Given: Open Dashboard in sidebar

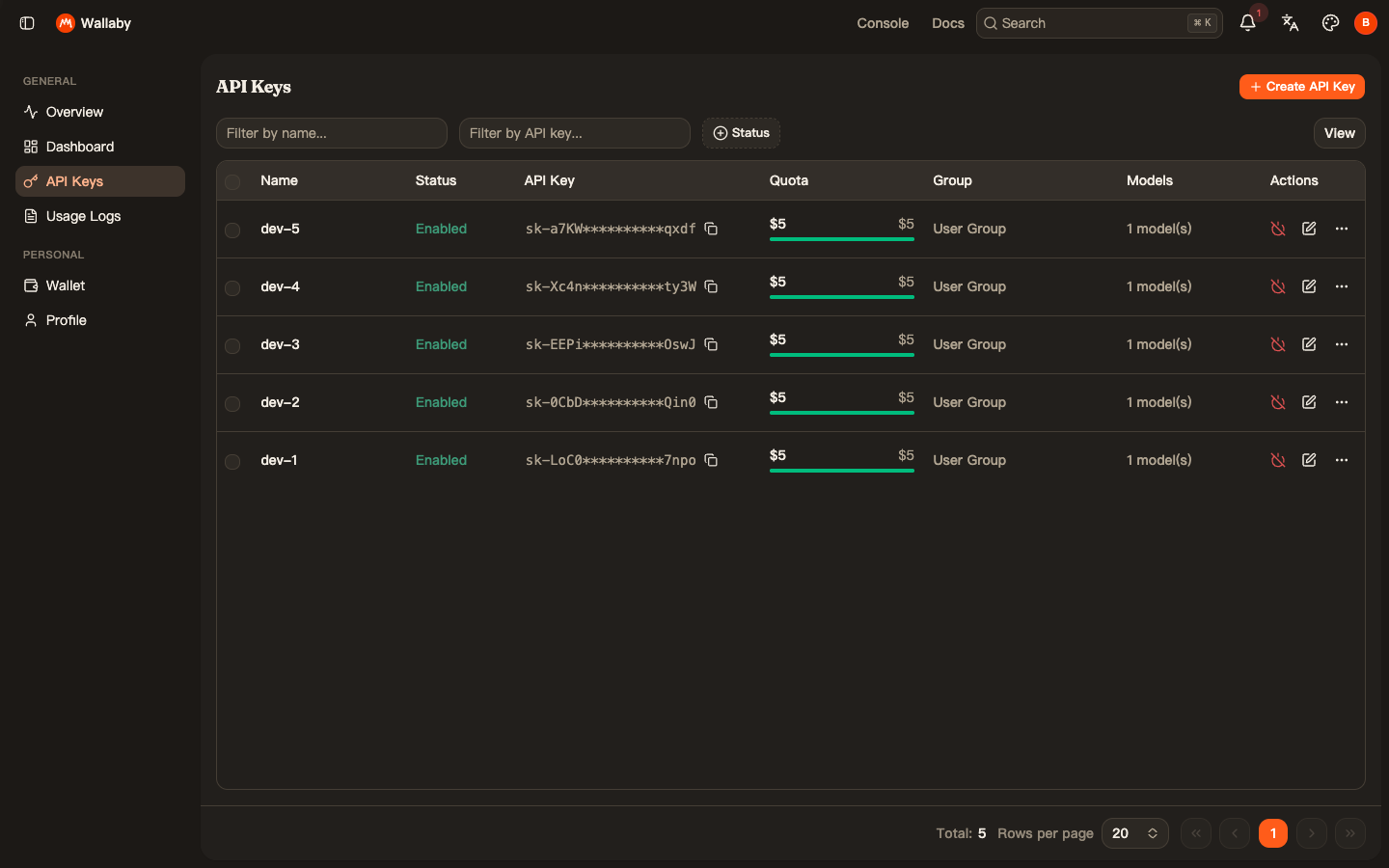Looking at the screenshot, I should pyautogui.click(x=100, y=147).
